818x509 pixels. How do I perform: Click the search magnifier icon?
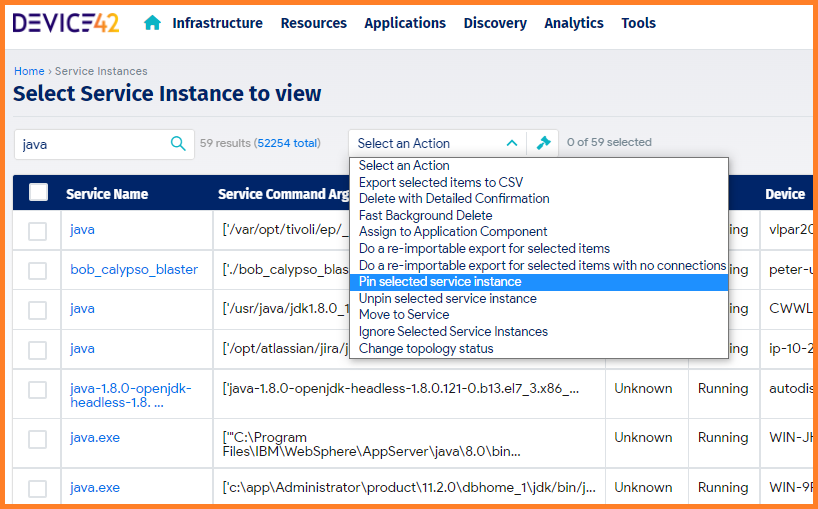178,144
